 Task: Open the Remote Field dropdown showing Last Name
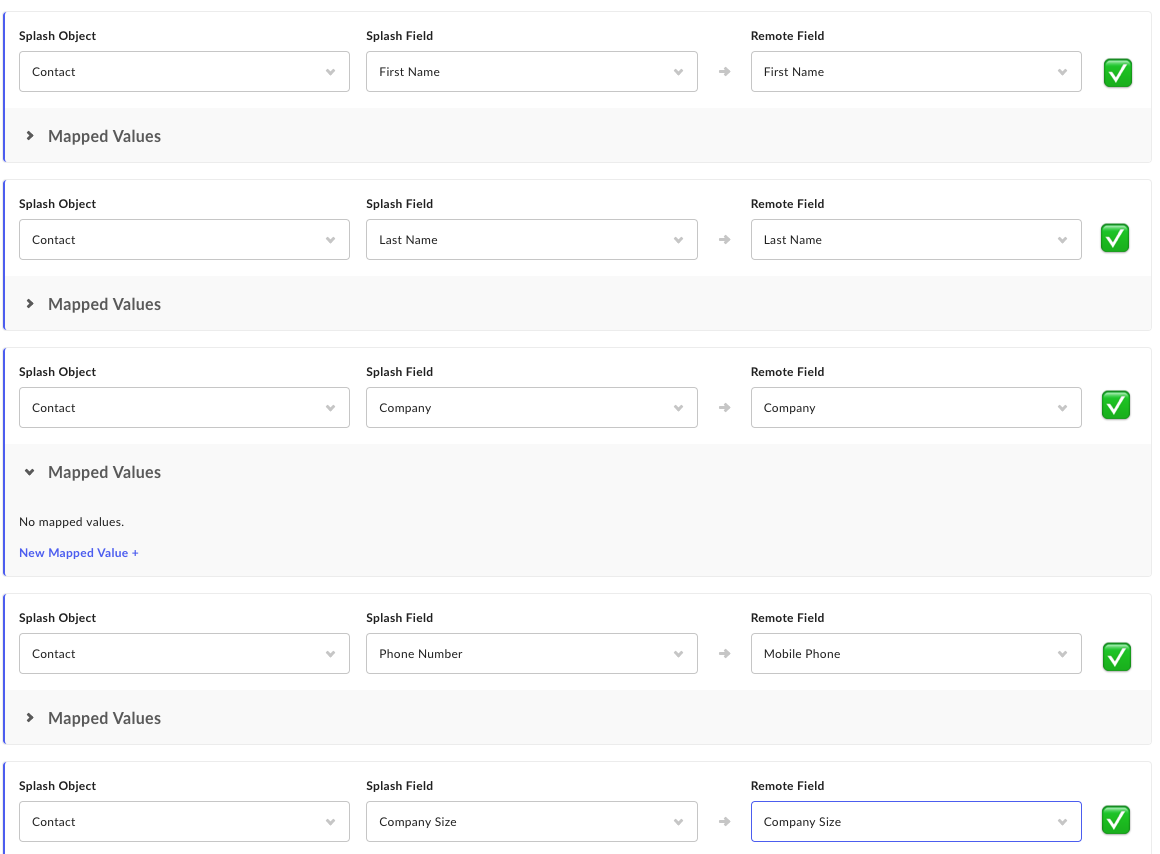point(916,240)
